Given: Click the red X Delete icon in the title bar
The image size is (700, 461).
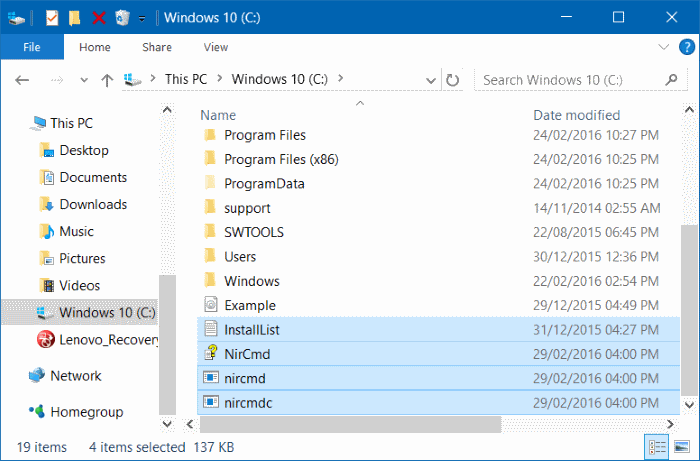Looking at the screenshot, I should [99, 18].
